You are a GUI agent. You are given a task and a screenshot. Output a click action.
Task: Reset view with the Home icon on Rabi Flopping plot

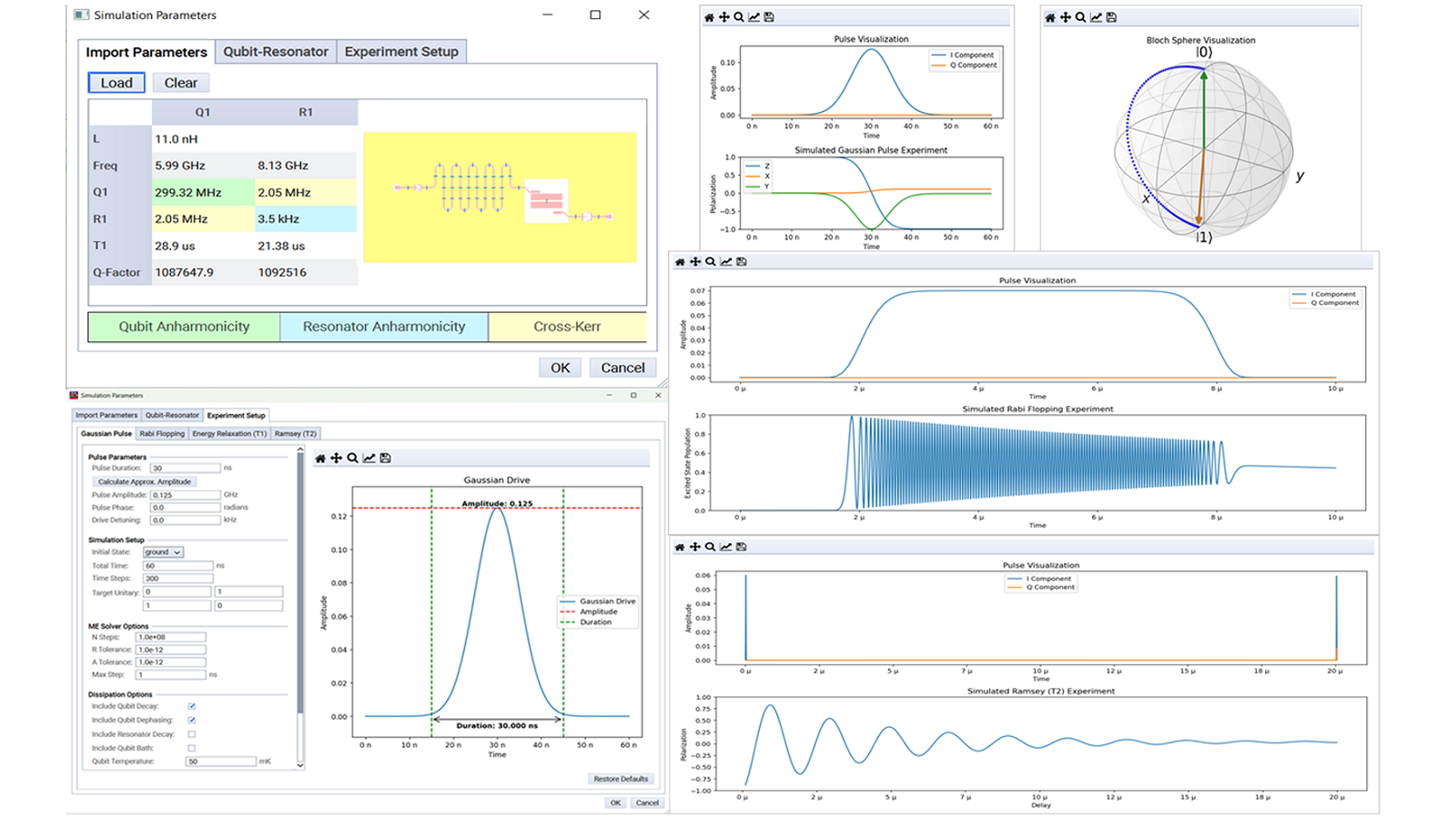[680, 262]
